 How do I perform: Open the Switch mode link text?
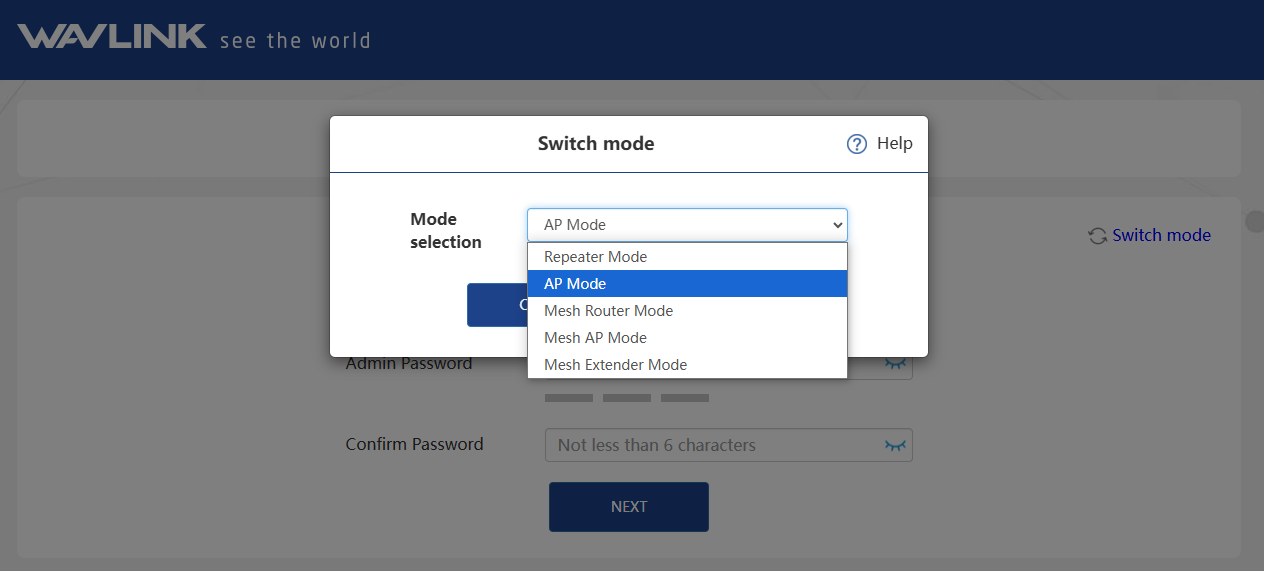click(x=1161, y=236)
